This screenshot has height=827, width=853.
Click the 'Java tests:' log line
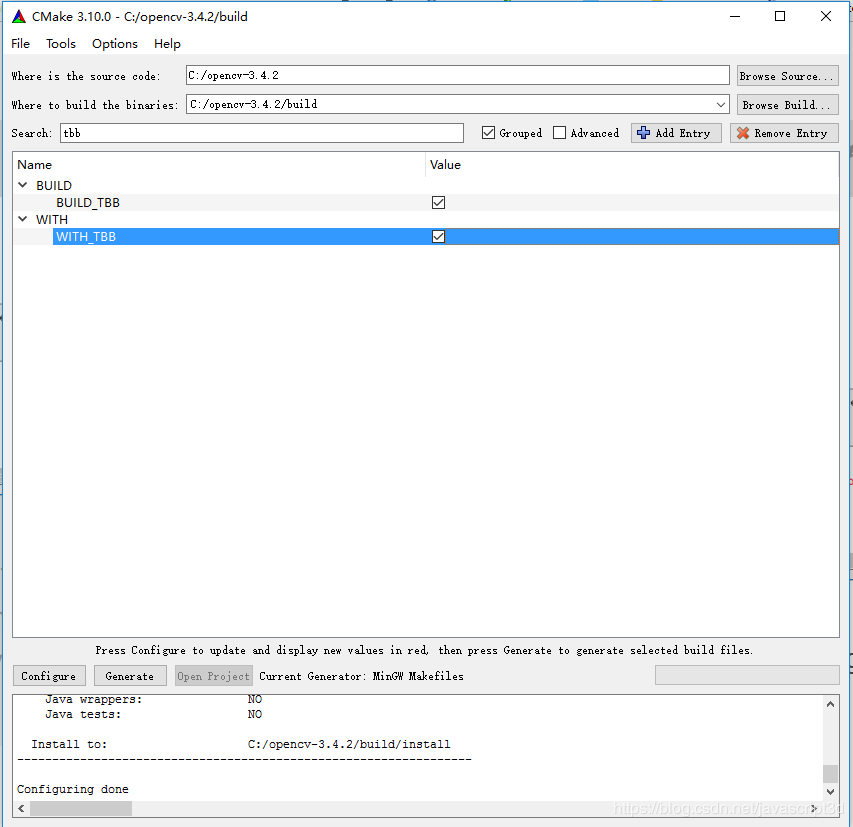(153, 714)
